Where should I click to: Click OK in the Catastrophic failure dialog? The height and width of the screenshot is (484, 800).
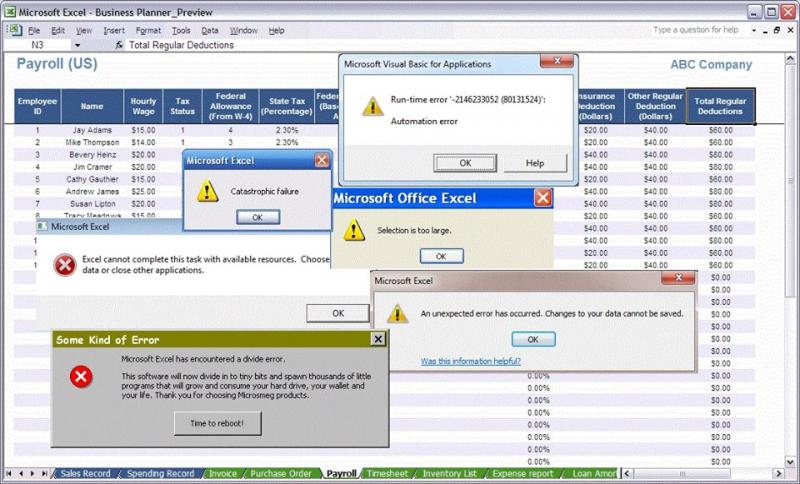tap(258, 217)
